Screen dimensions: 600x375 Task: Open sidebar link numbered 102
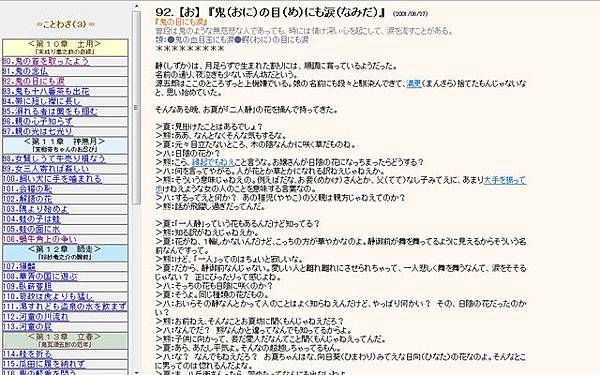point(27,199)
